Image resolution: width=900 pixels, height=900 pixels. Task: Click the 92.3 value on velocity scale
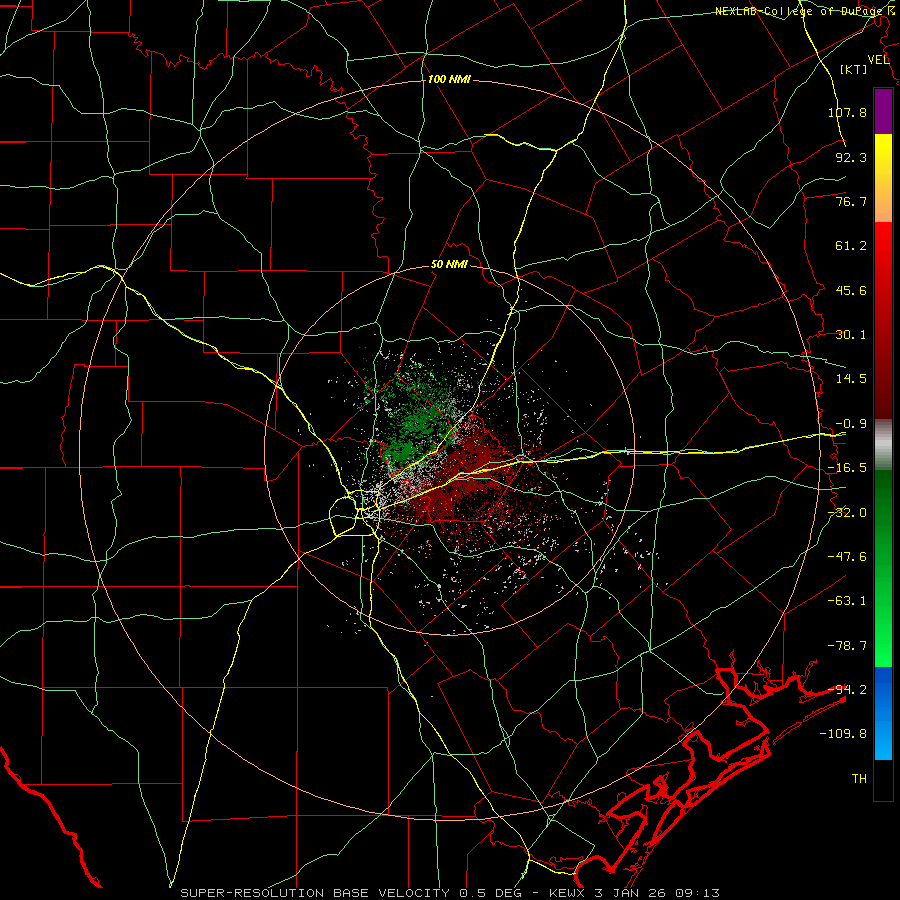(851, 157)
